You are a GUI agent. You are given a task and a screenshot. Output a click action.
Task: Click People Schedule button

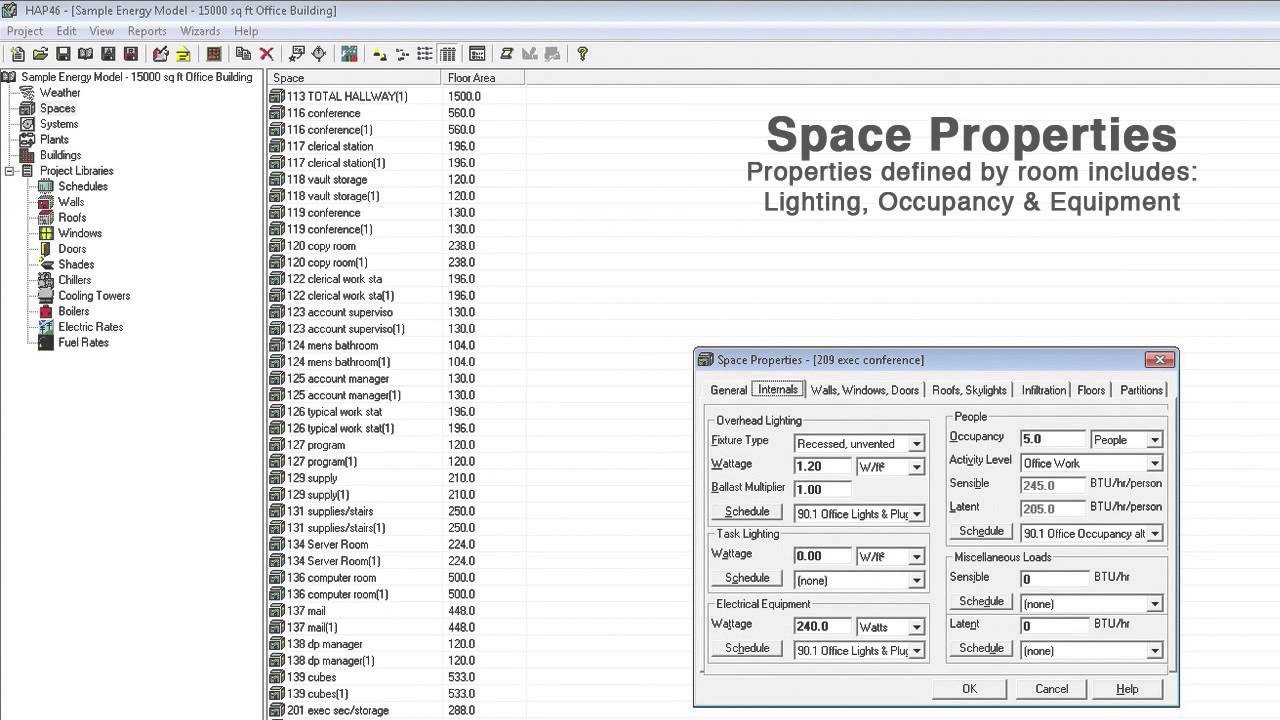pyautogui.click(x=981, y=531)
